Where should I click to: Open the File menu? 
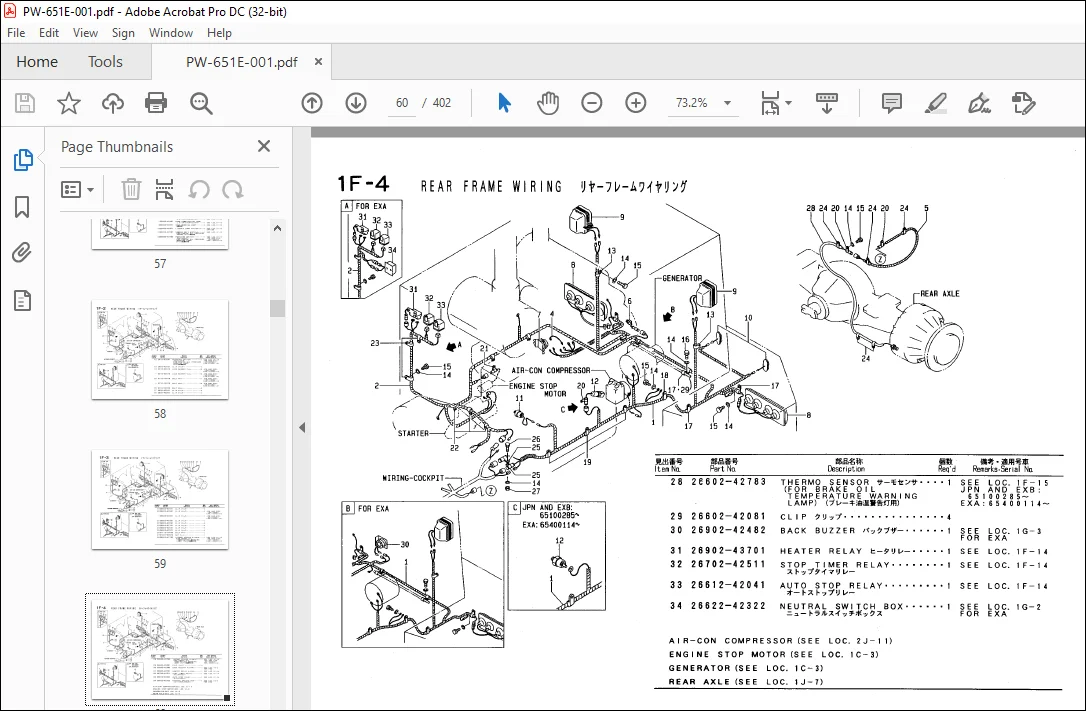pos(16,33)
